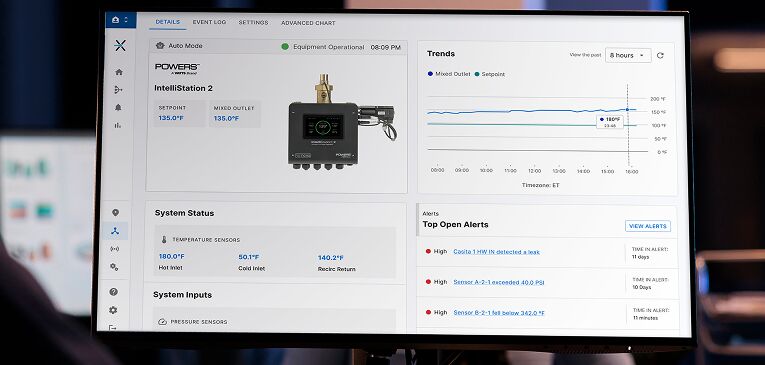
Task: Open the Advanced Chart tab
Action: (x=308, y=23)
